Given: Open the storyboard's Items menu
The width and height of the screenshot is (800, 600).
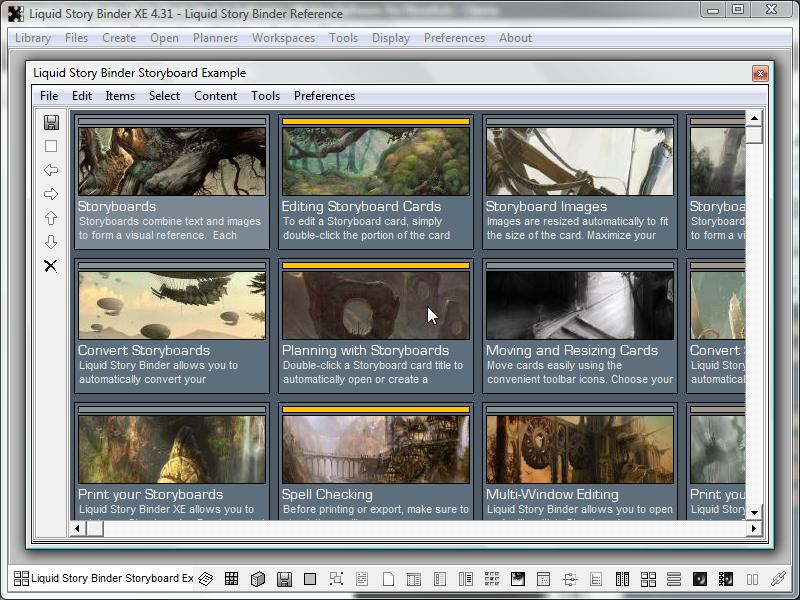Looking at the screenshot, I should 120,96.
